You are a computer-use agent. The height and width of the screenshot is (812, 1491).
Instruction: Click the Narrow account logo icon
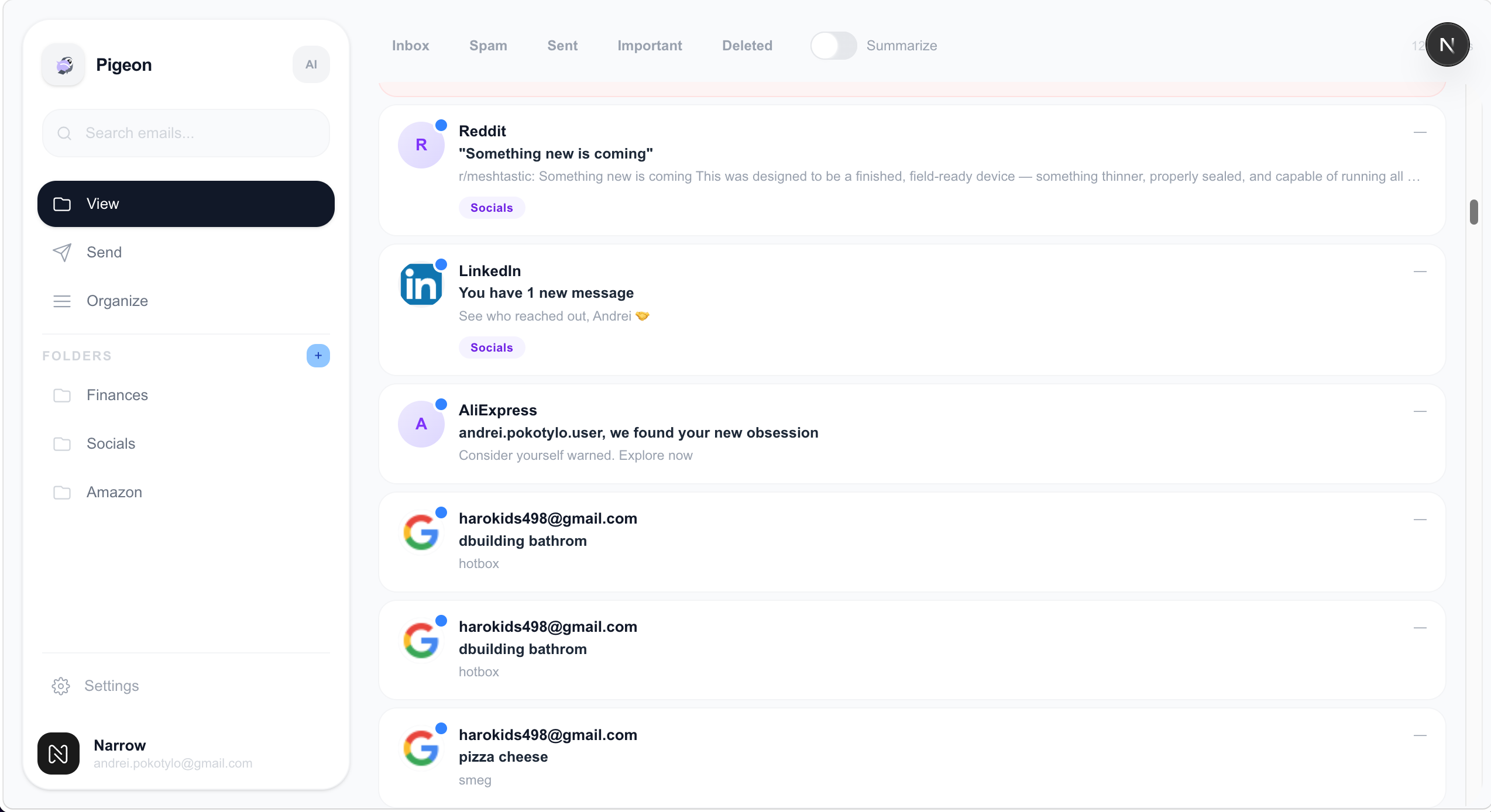(59, 753)
